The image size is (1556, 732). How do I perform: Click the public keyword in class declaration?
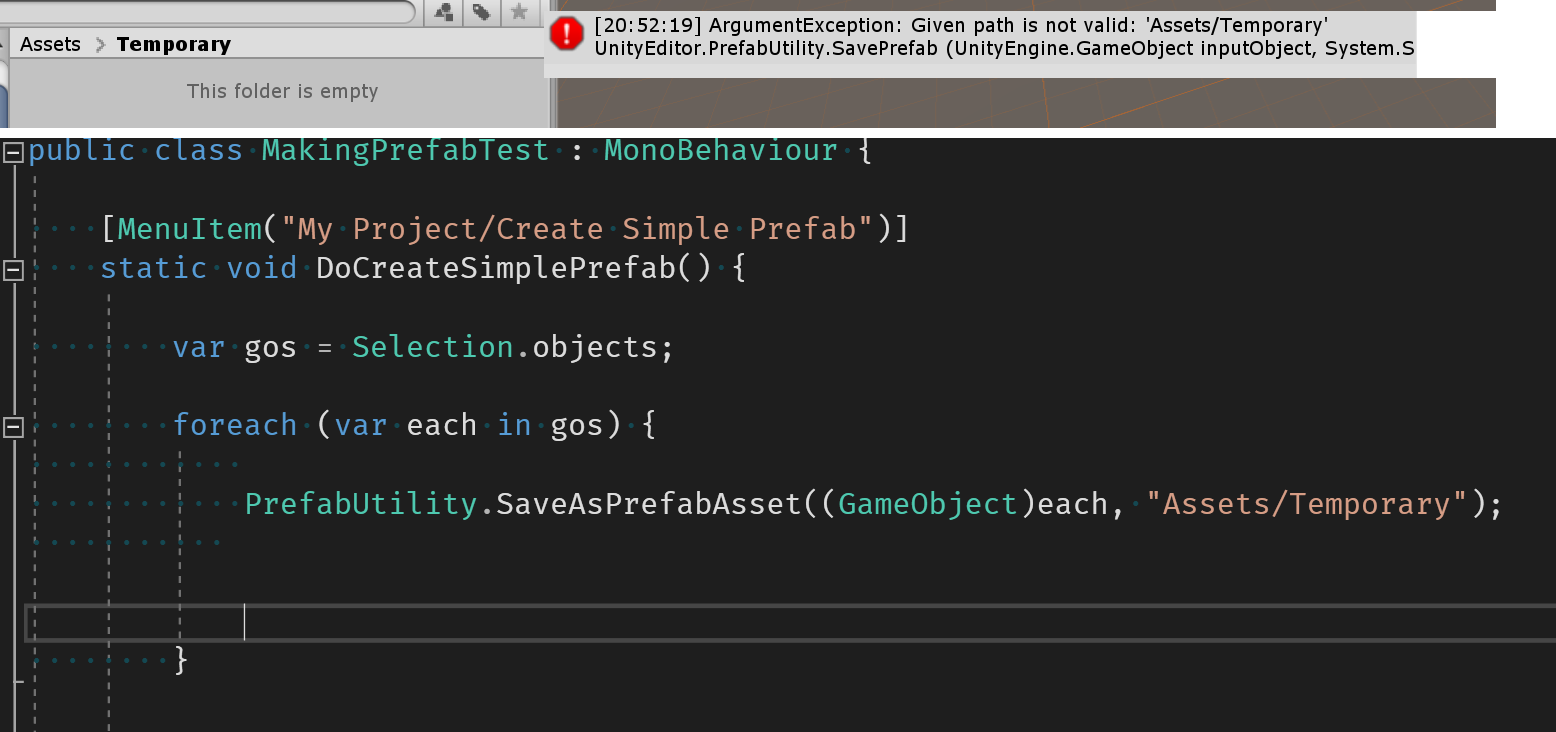82,150
